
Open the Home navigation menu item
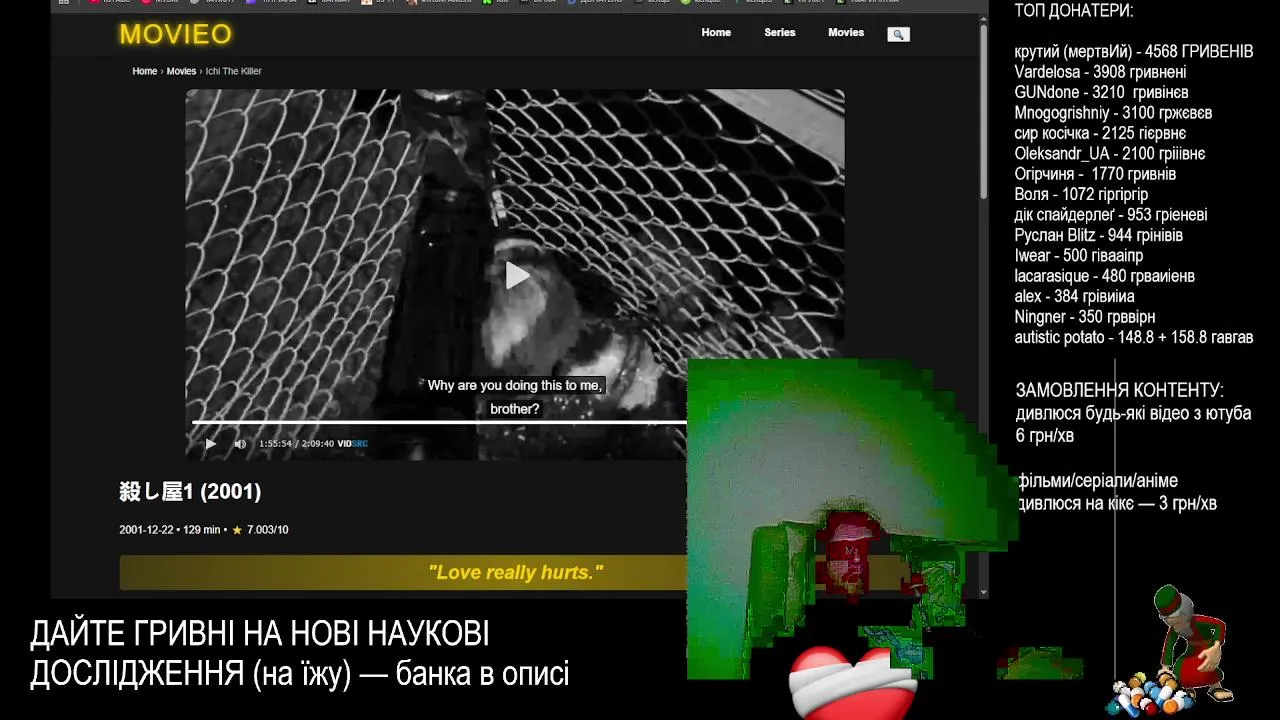(716, 33)
